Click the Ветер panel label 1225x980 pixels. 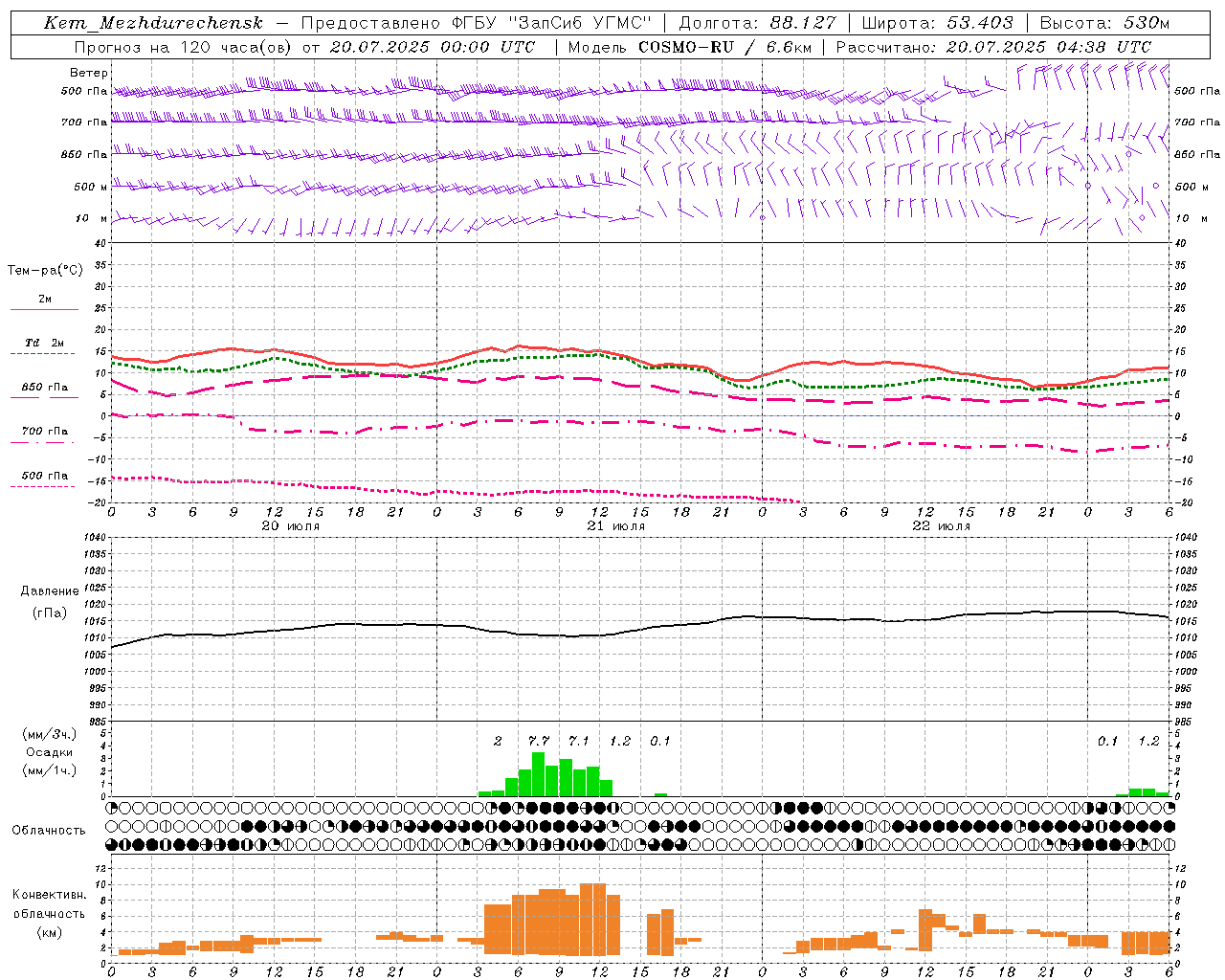click(89, 73)
